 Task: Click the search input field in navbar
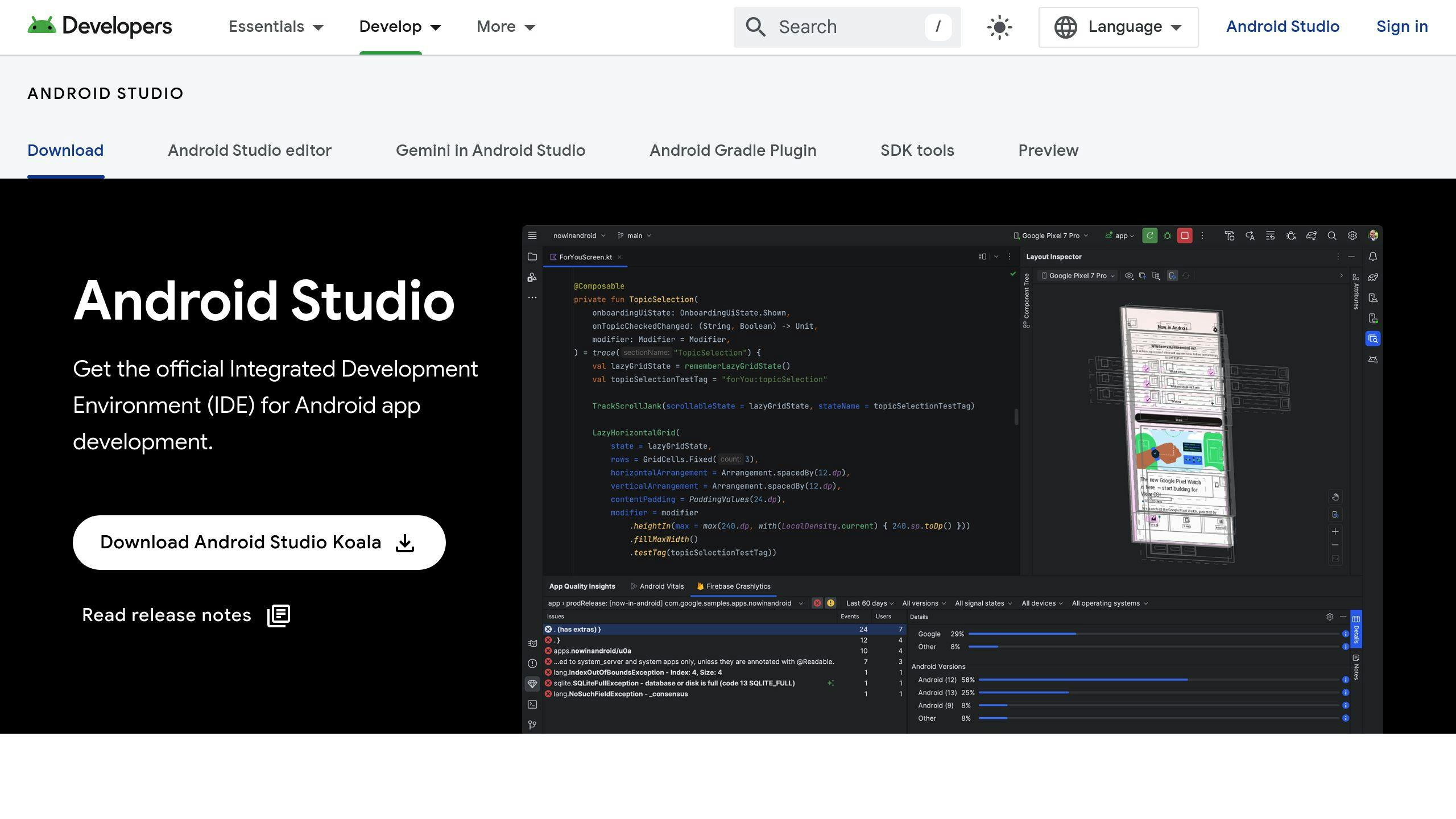click(x=848, y=27)
